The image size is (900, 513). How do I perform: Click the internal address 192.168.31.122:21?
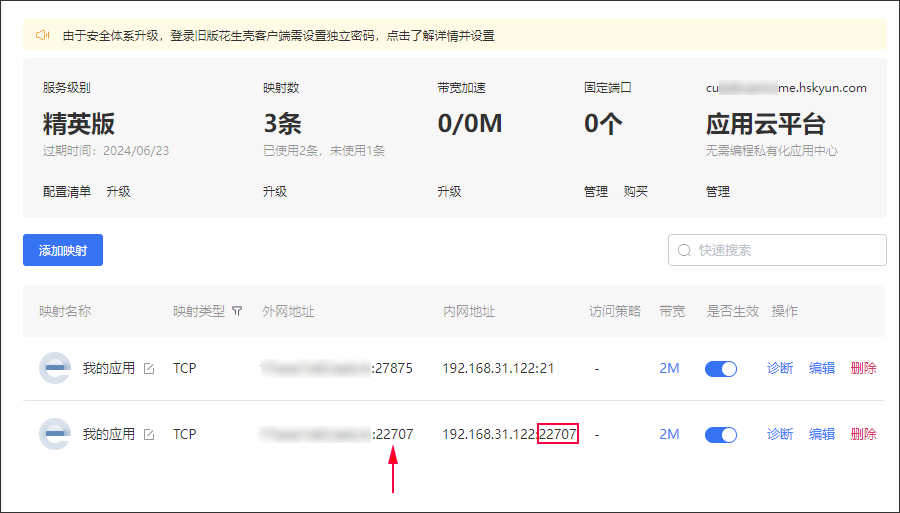[498, 368]
